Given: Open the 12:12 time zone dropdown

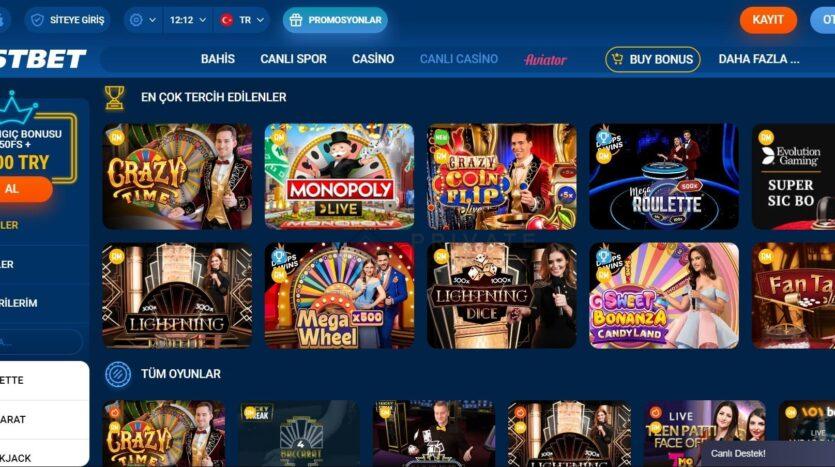Looking at the screenshot, I should pyautogui.click(x=187, y=20).
